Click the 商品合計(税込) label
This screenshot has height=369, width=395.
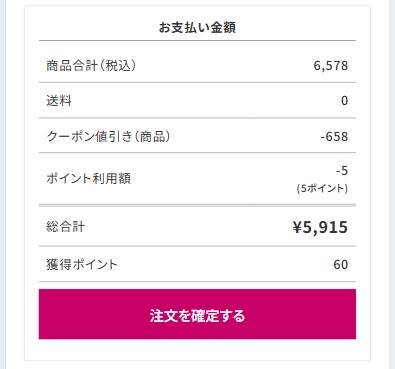coord(91,65)
